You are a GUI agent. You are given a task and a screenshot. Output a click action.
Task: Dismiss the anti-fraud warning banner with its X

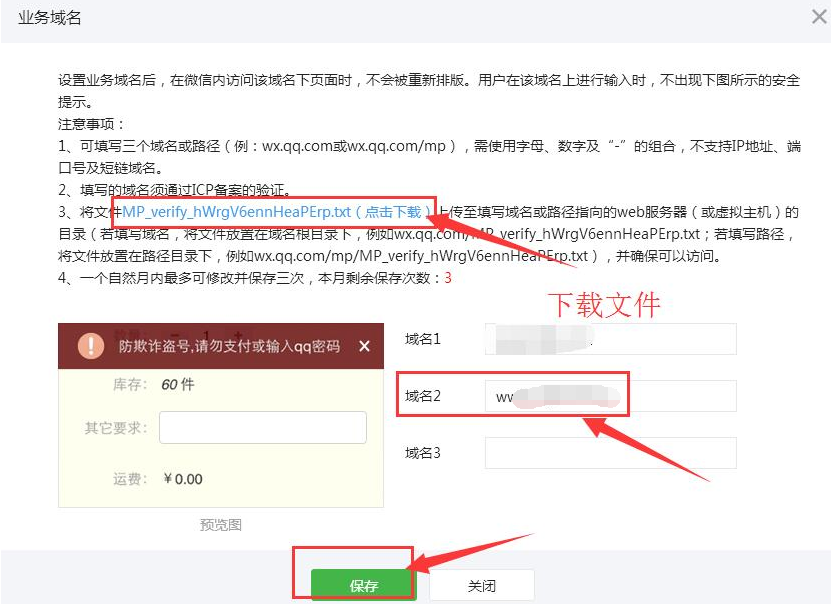click(364, 346)
